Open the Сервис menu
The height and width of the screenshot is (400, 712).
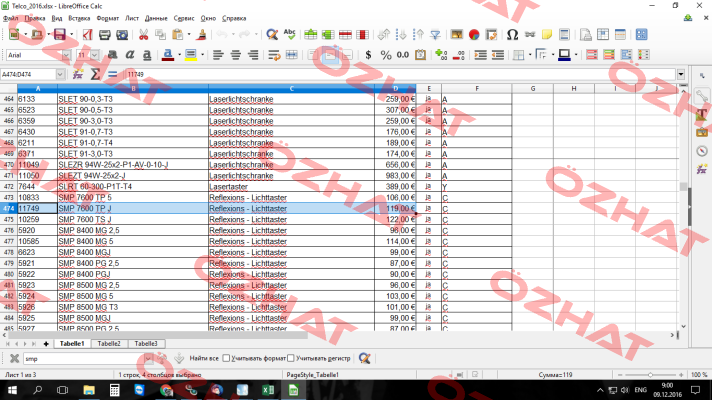click(x=184, y=18)
